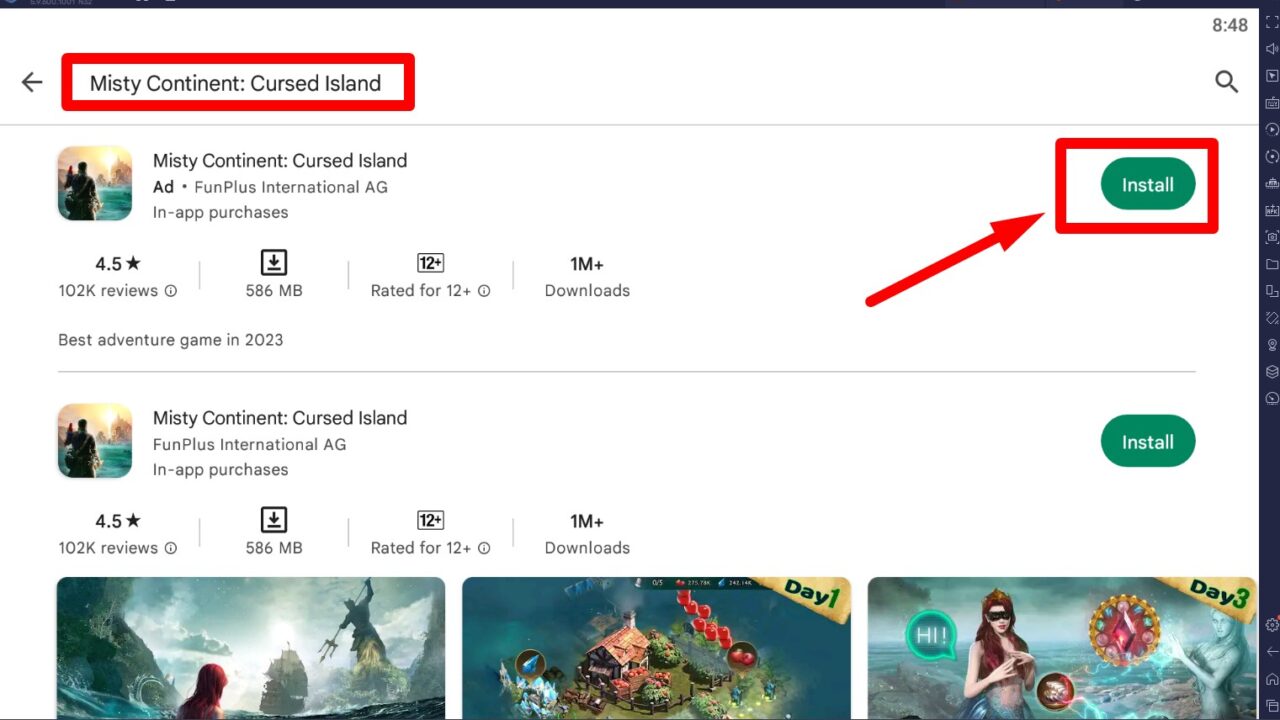The width and height of the screenshot is (1280, 720).
Task: Click the rotate screen icon in sidebar
Action: point(1272,318)
